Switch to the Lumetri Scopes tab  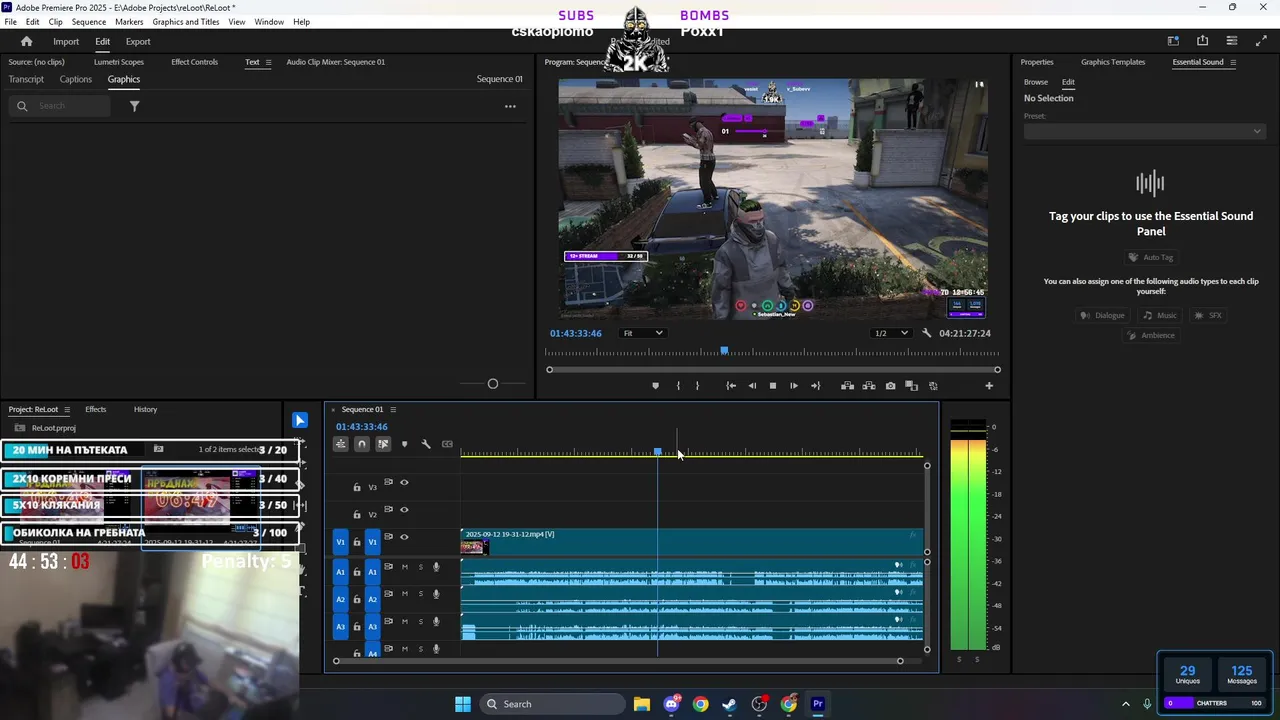[119, 62]
